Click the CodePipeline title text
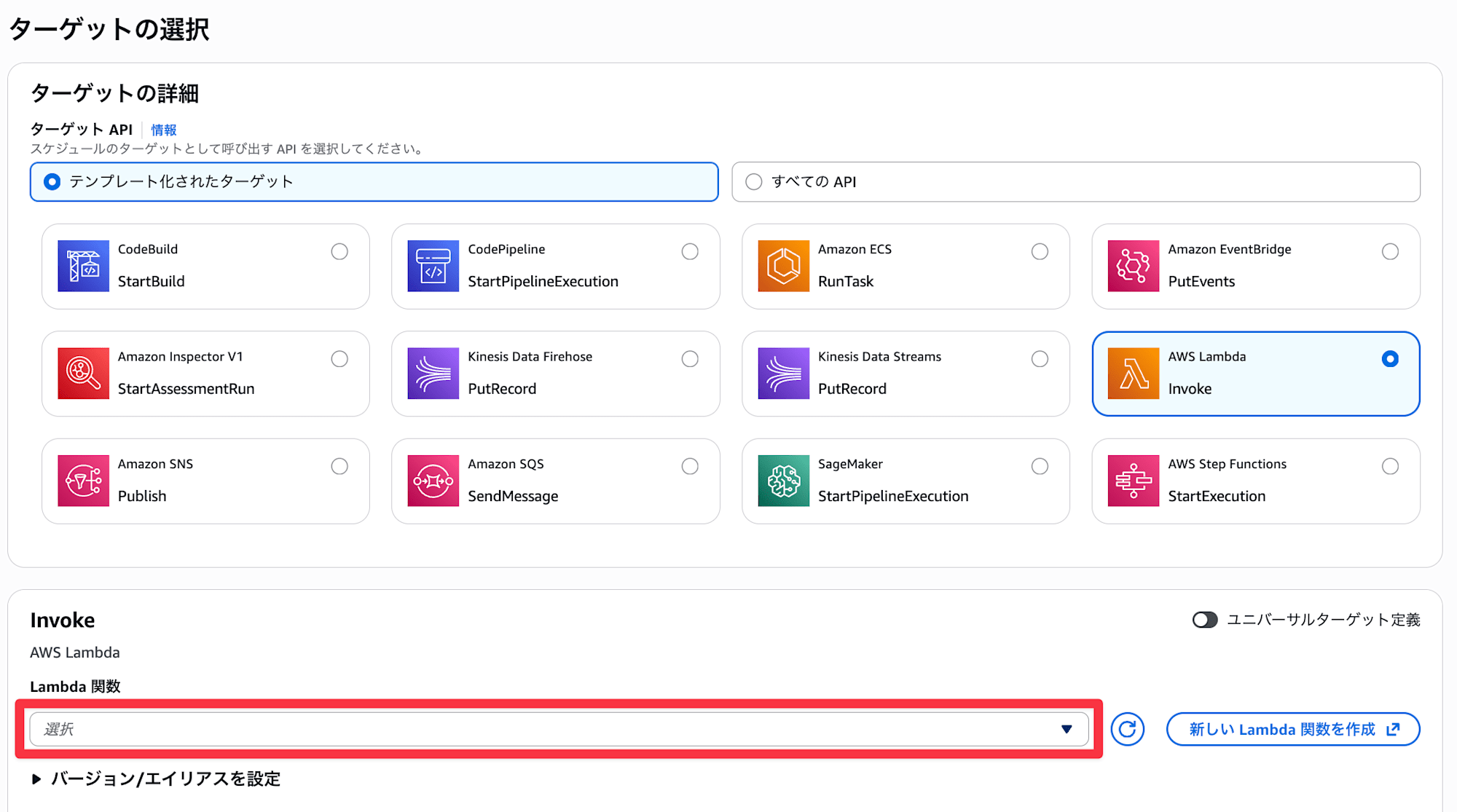 point(507,249)
